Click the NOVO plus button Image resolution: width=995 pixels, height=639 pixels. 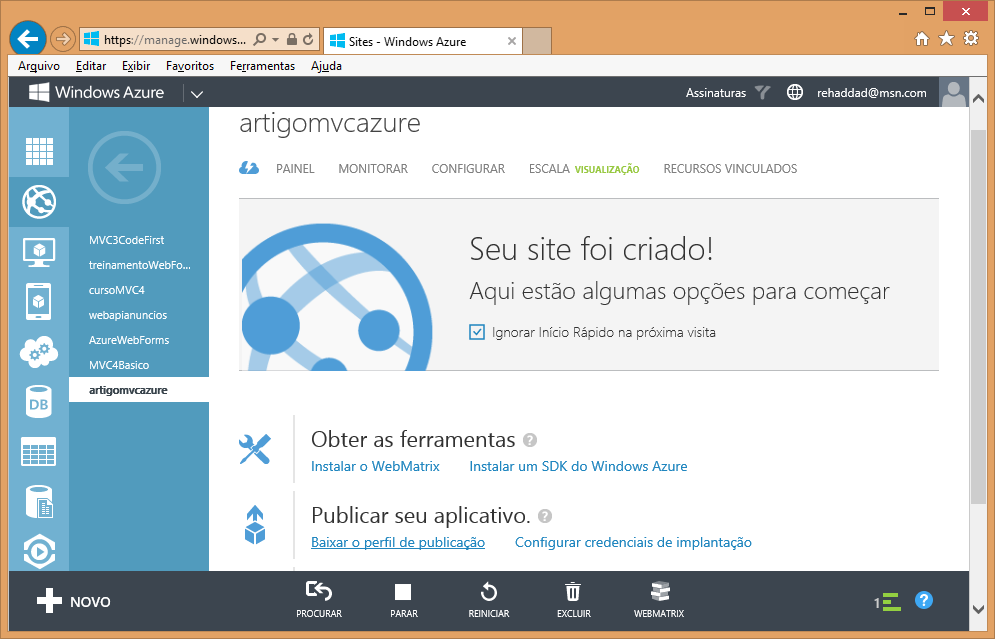pos(74,601)
